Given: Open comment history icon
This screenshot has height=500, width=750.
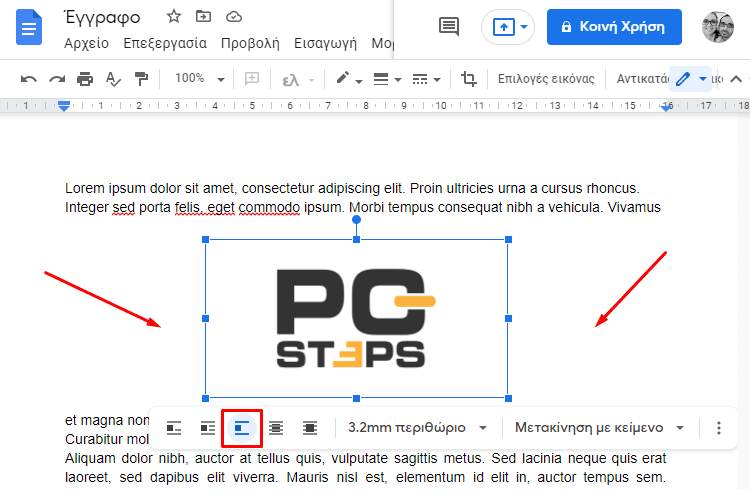Looking at the screenshot, I should [449, 27].
